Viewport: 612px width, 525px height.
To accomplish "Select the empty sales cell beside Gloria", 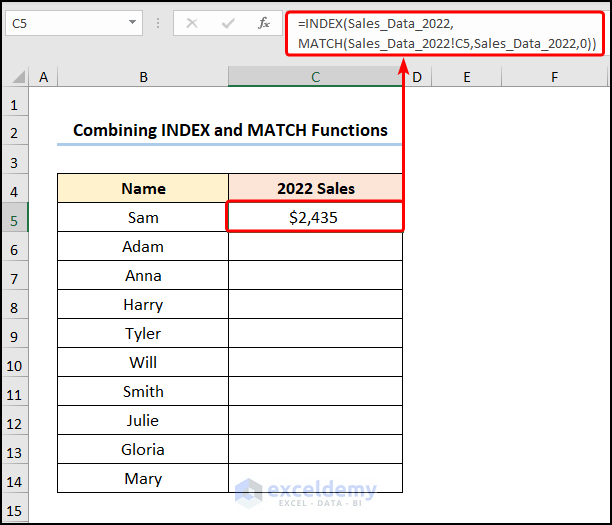I will (315, 449).
